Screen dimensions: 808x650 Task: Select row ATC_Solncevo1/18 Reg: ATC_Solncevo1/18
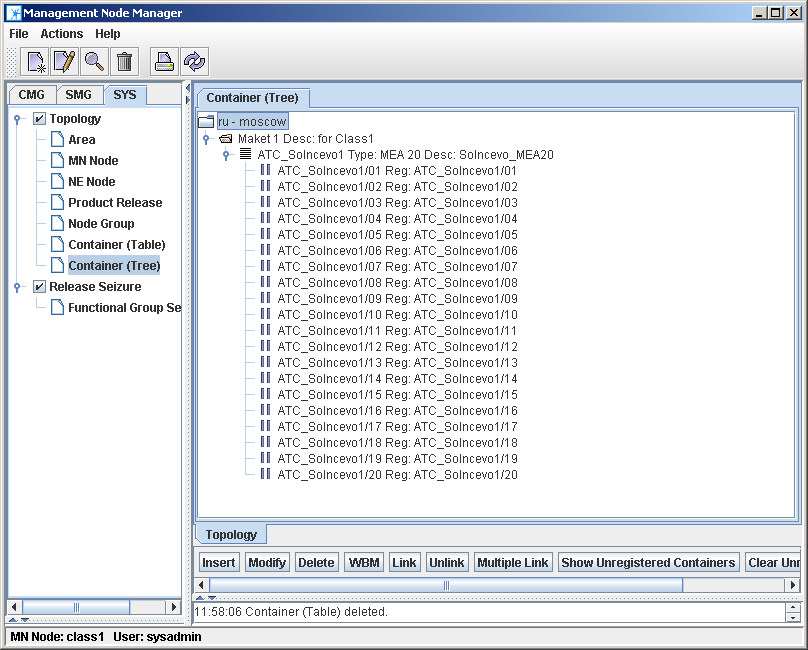(397, 442)
